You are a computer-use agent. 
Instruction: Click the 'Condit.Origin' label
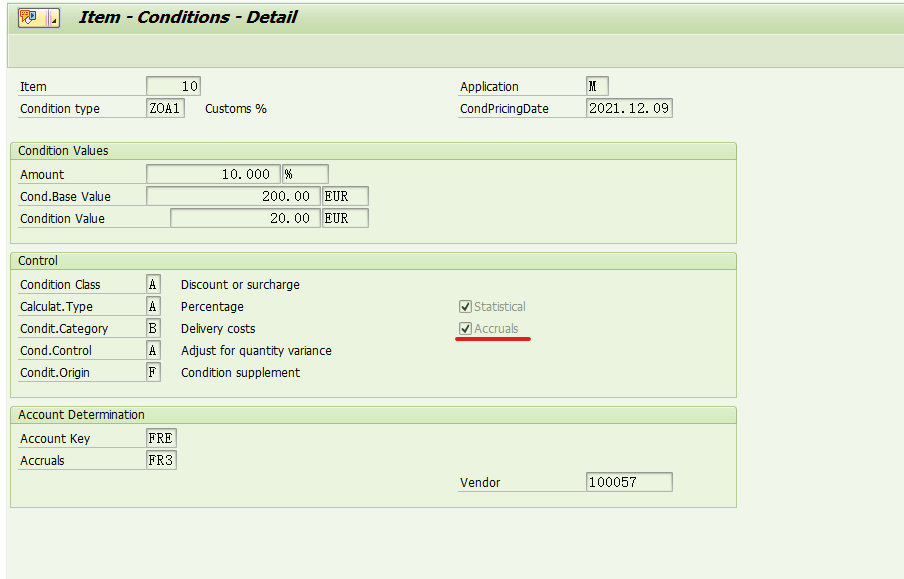(x=55, y=373)
